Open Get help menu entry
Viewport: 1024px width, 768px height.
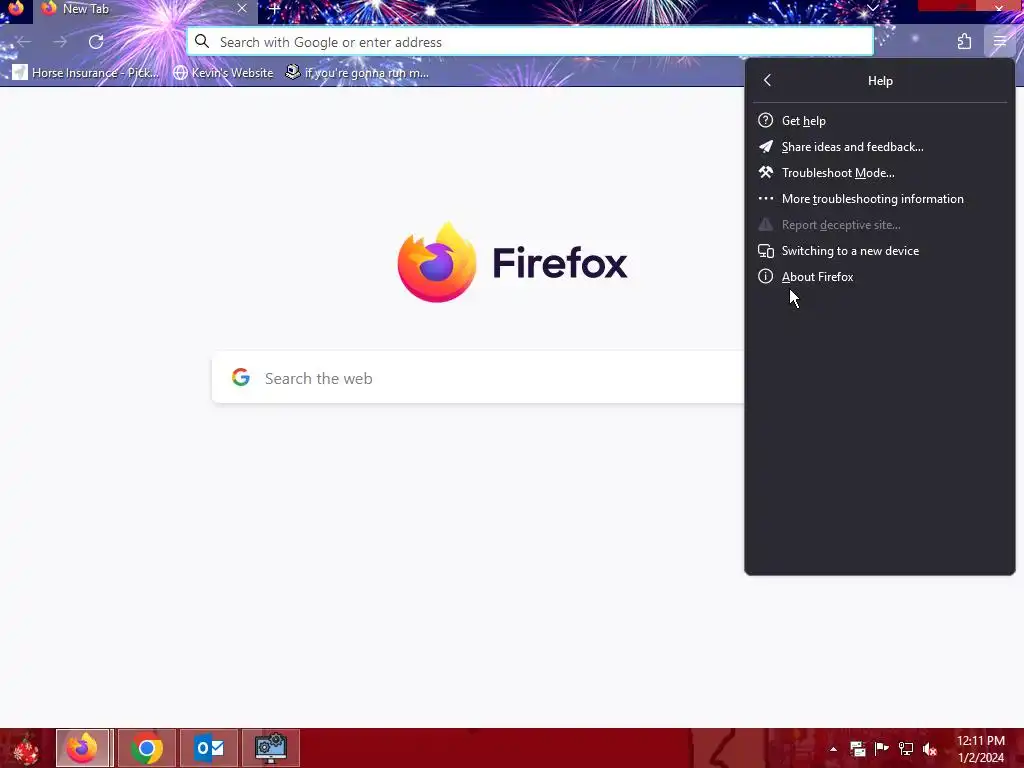(880, 121)
